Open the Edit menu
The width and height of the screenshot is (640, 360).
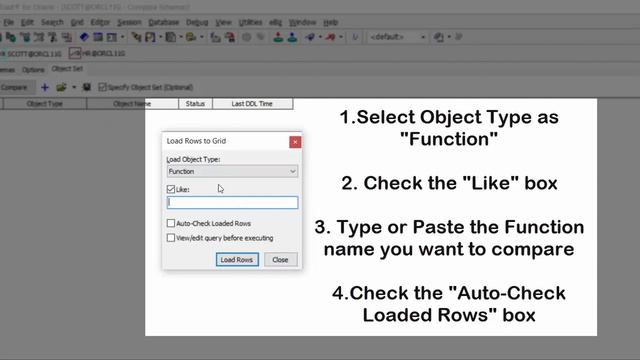(27, 22)
